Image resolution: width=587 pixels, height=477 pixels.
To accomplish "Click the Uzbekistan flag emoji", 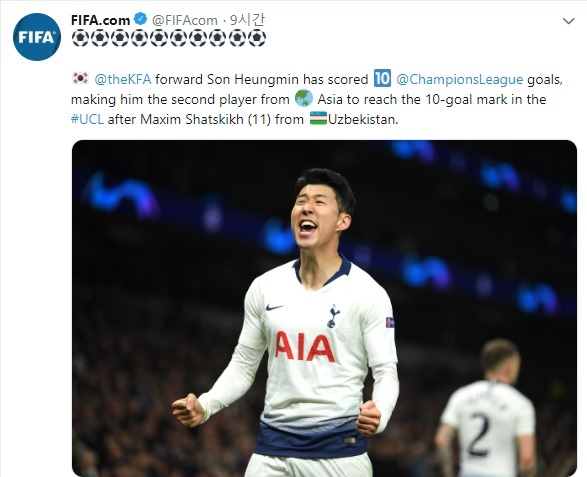I will 319,118.
